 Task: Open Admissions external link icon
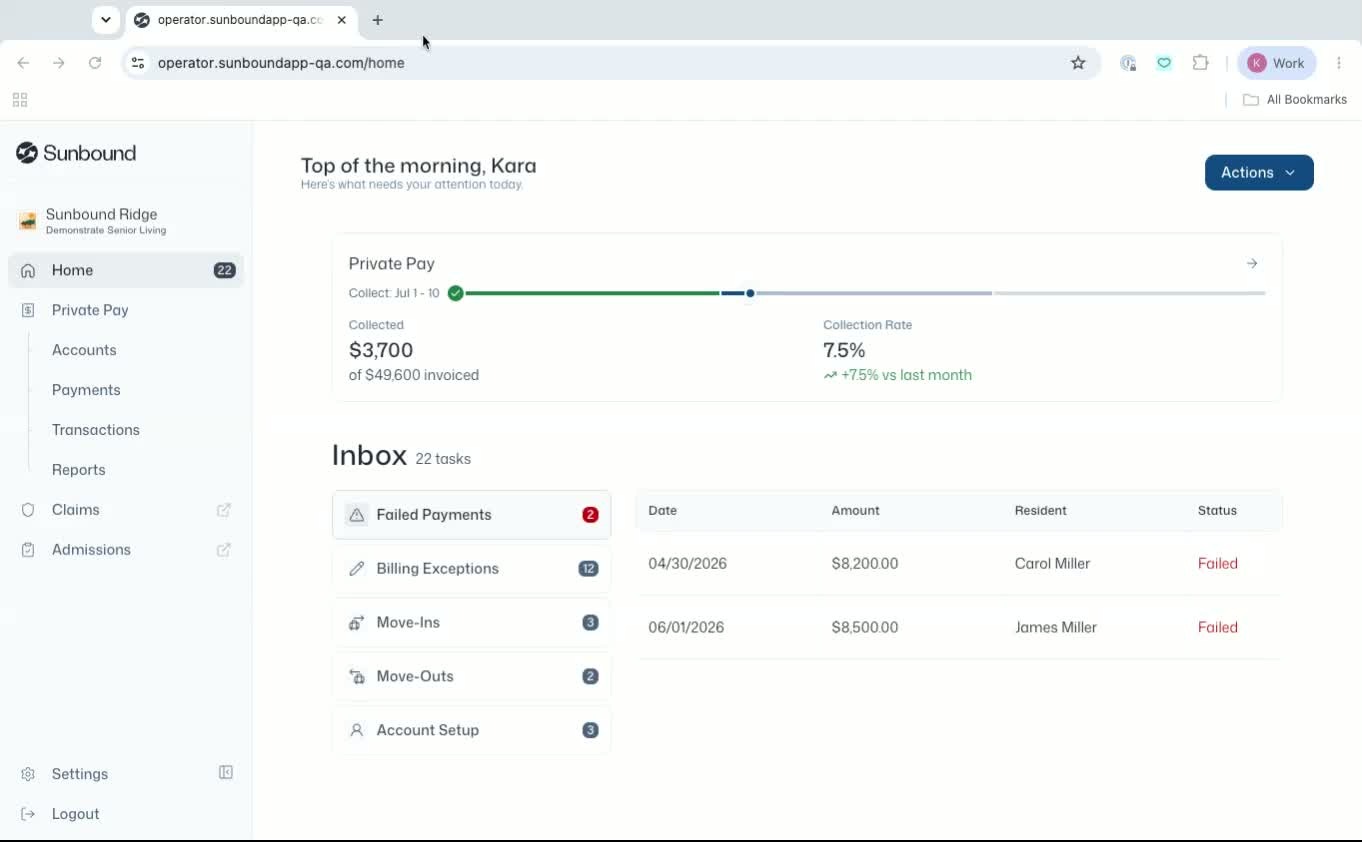pyautogui.click(x=224, y=550)
